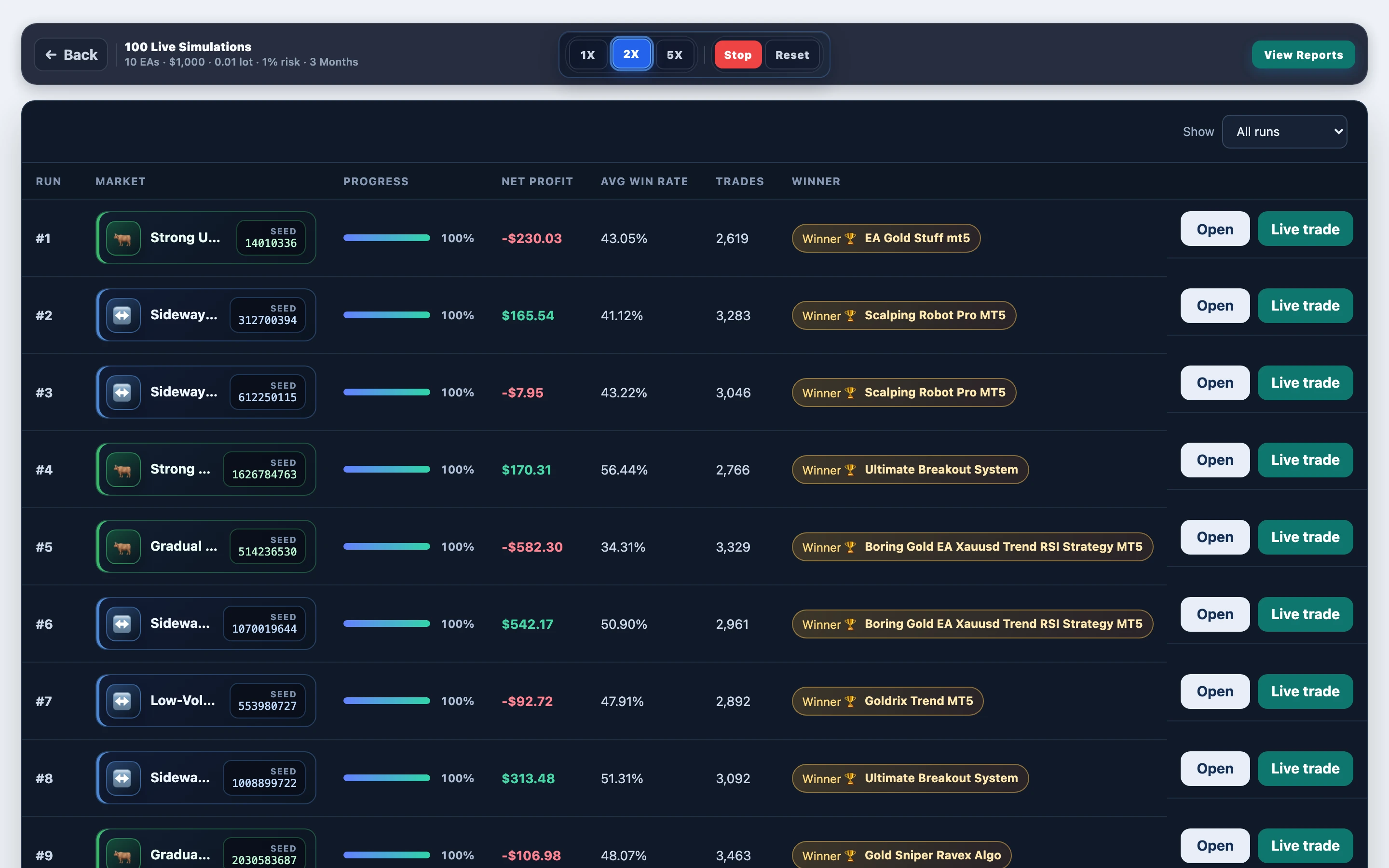Select the 2X speed option
This screenshot has height=868, width=1389.
tap(631, 54)
